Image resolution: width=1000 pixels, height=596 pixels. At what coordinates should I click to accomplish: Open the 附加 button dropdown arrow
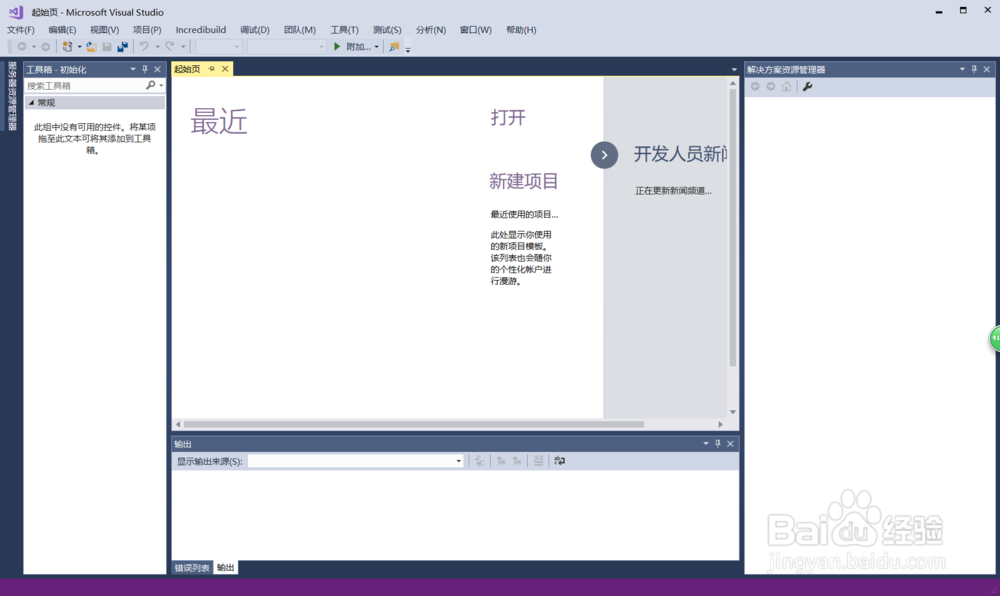click(x=376, y=47)
